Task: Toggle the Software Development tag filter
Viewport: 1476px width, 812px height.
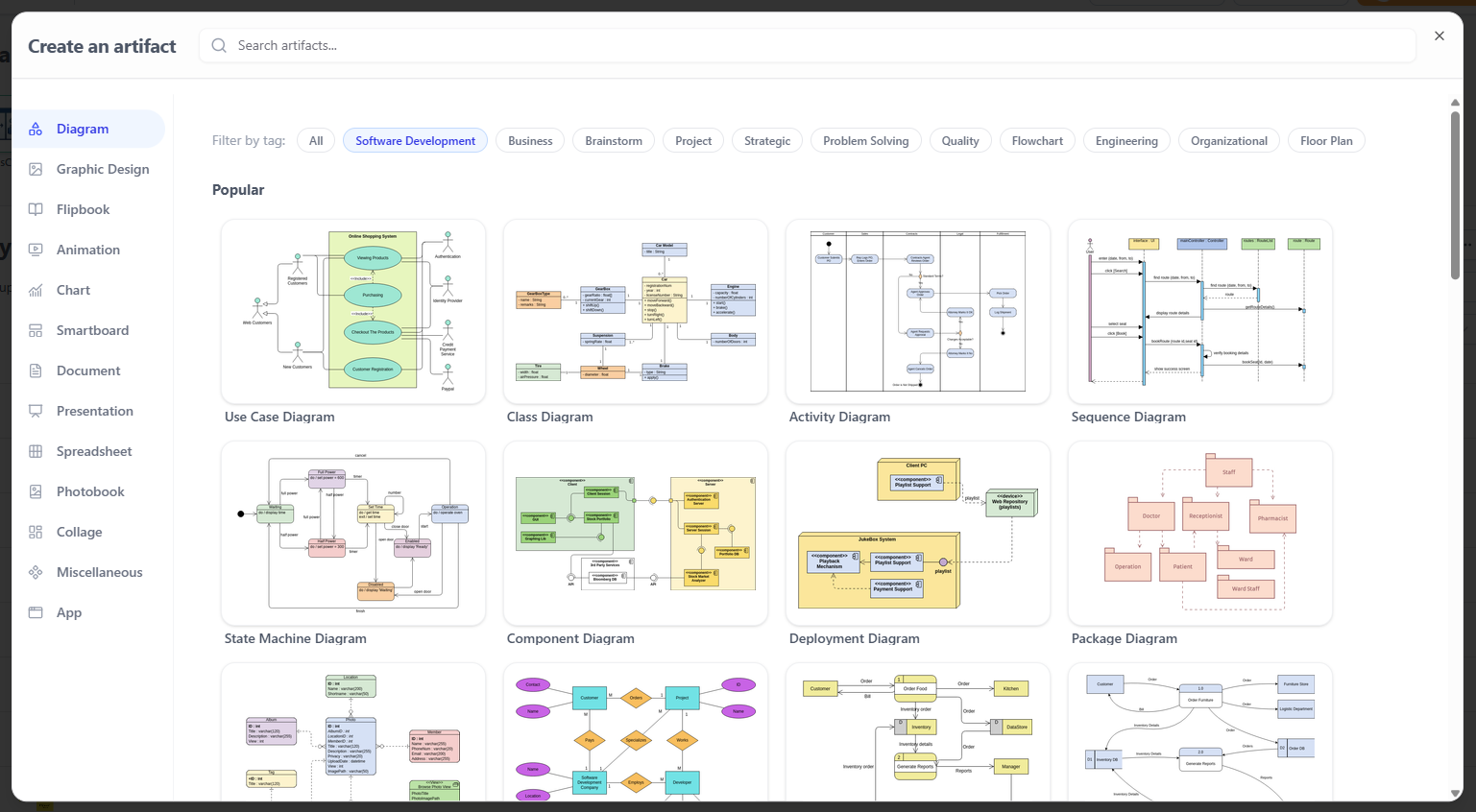Action: [415, 140]
